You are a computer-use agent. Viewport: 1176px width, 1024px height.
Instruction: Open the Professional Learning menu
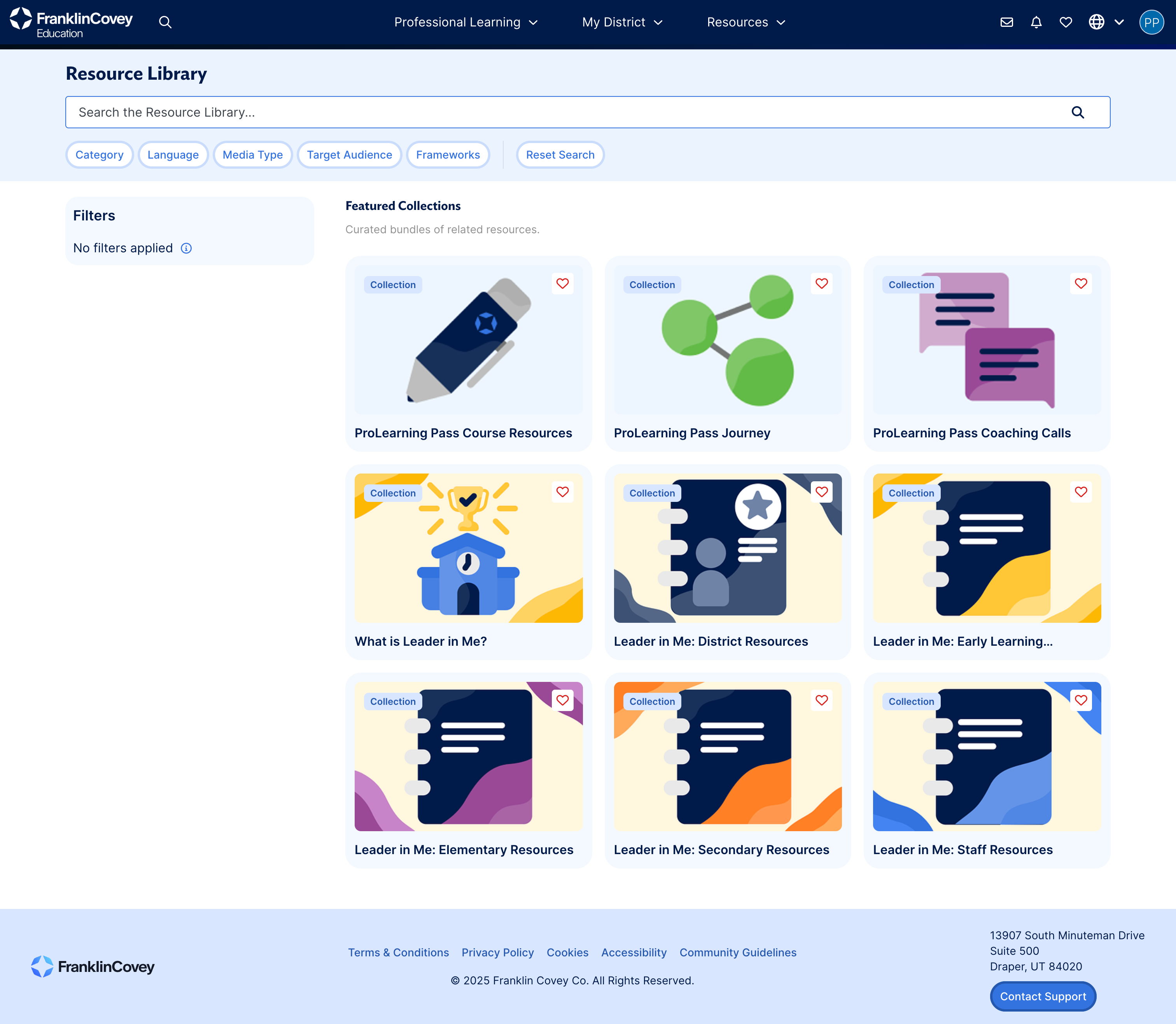click(x=466, y=22)
